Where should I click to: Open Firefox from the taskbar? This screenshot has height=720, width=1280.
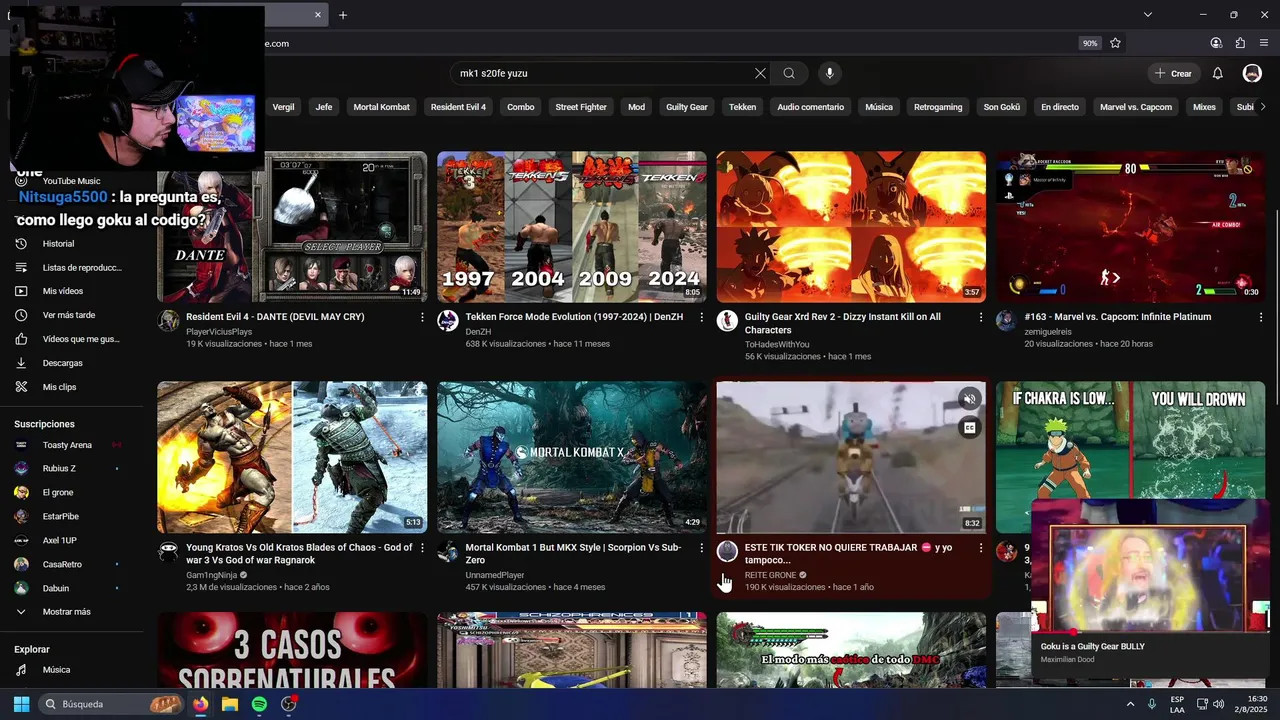tap(201, 704)
